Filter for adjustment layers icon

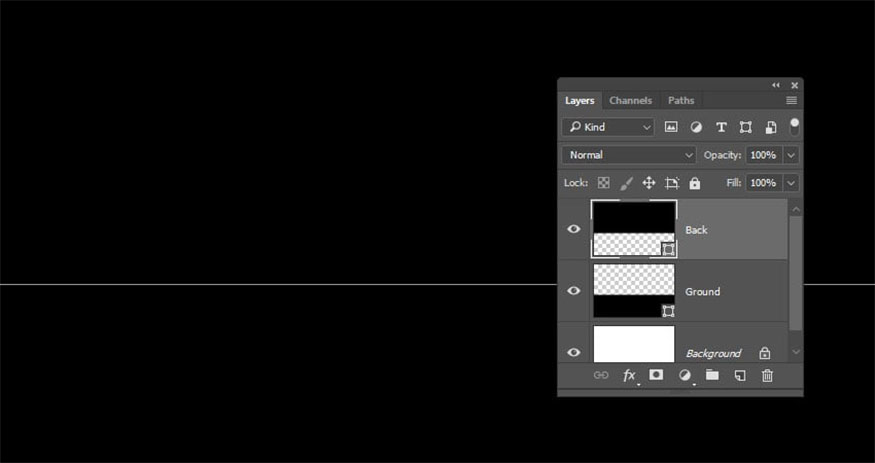point(696,127)
